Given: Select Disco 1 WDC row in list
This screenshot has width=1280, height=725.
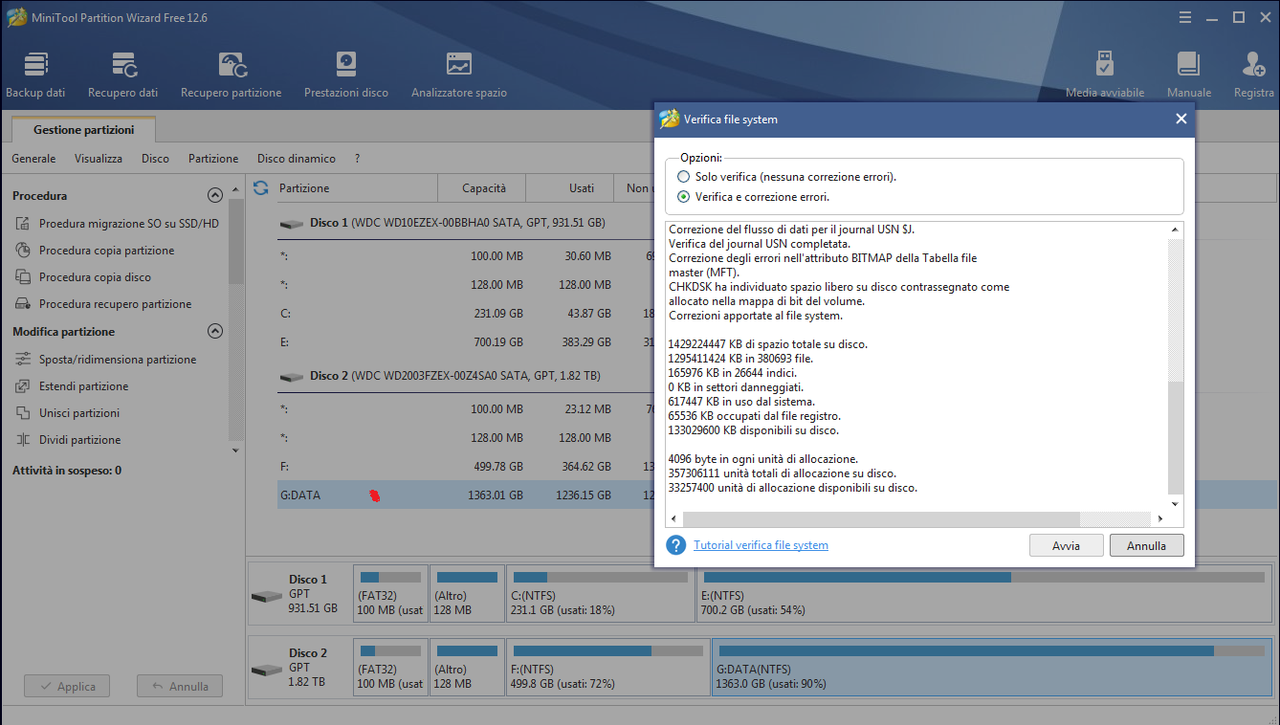Looking at the screenshot, I should click(457, 223).
